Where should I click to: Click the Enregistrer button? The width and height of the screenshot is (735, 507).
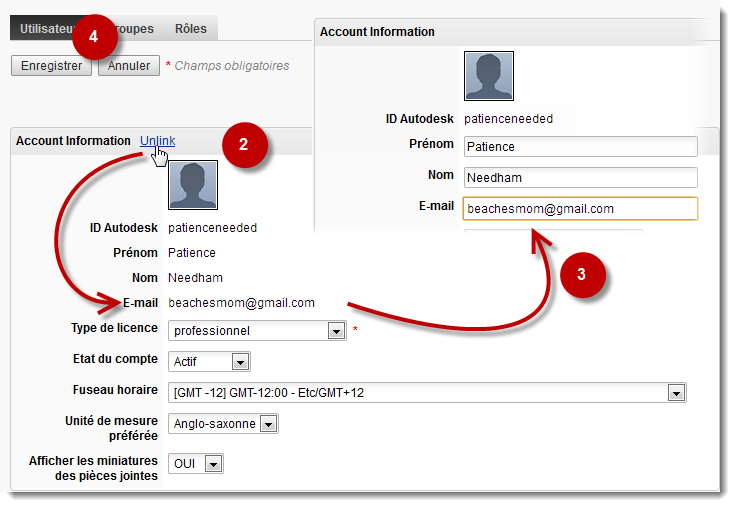(52, 66)
